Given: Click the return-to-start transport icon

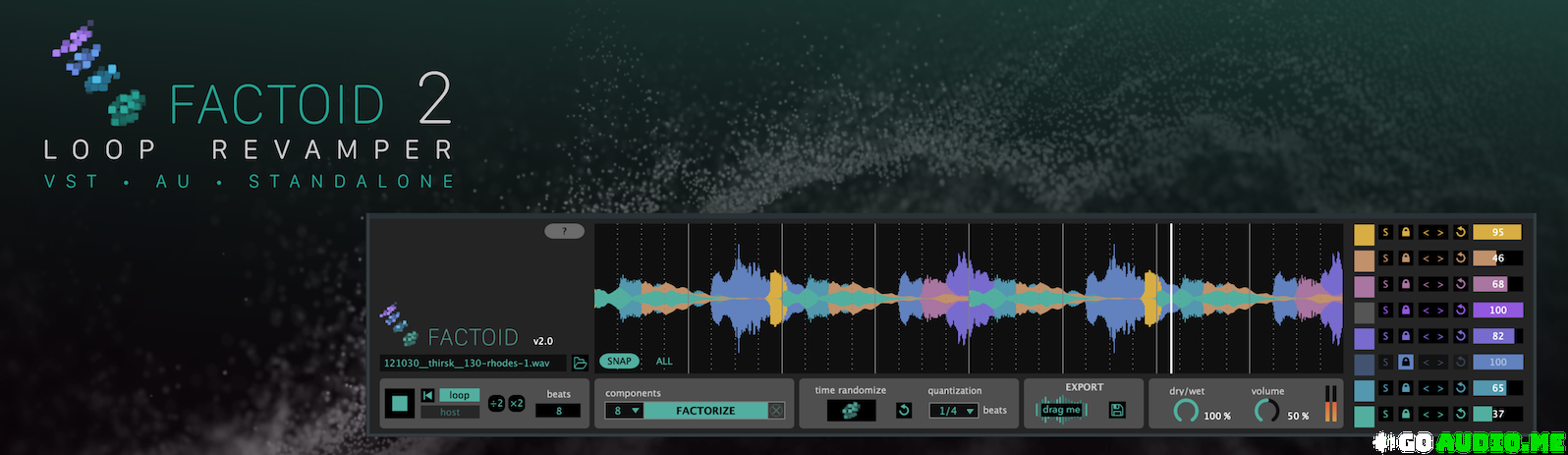Looking at the screenshot, I should tap(428, 395).
